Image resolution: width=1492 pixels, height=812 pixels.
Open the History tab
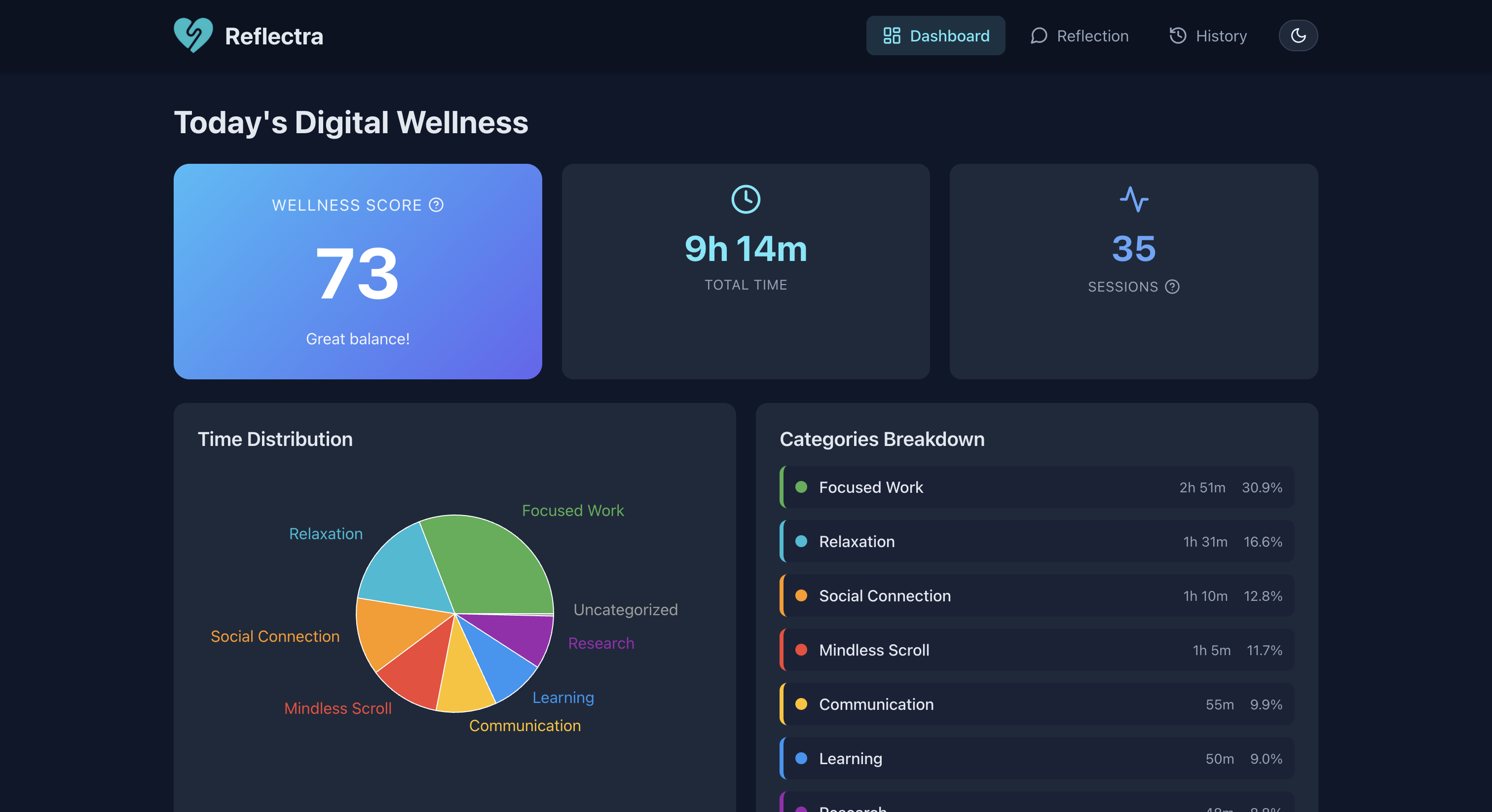pyautogui.click(x=1208, y=36)
